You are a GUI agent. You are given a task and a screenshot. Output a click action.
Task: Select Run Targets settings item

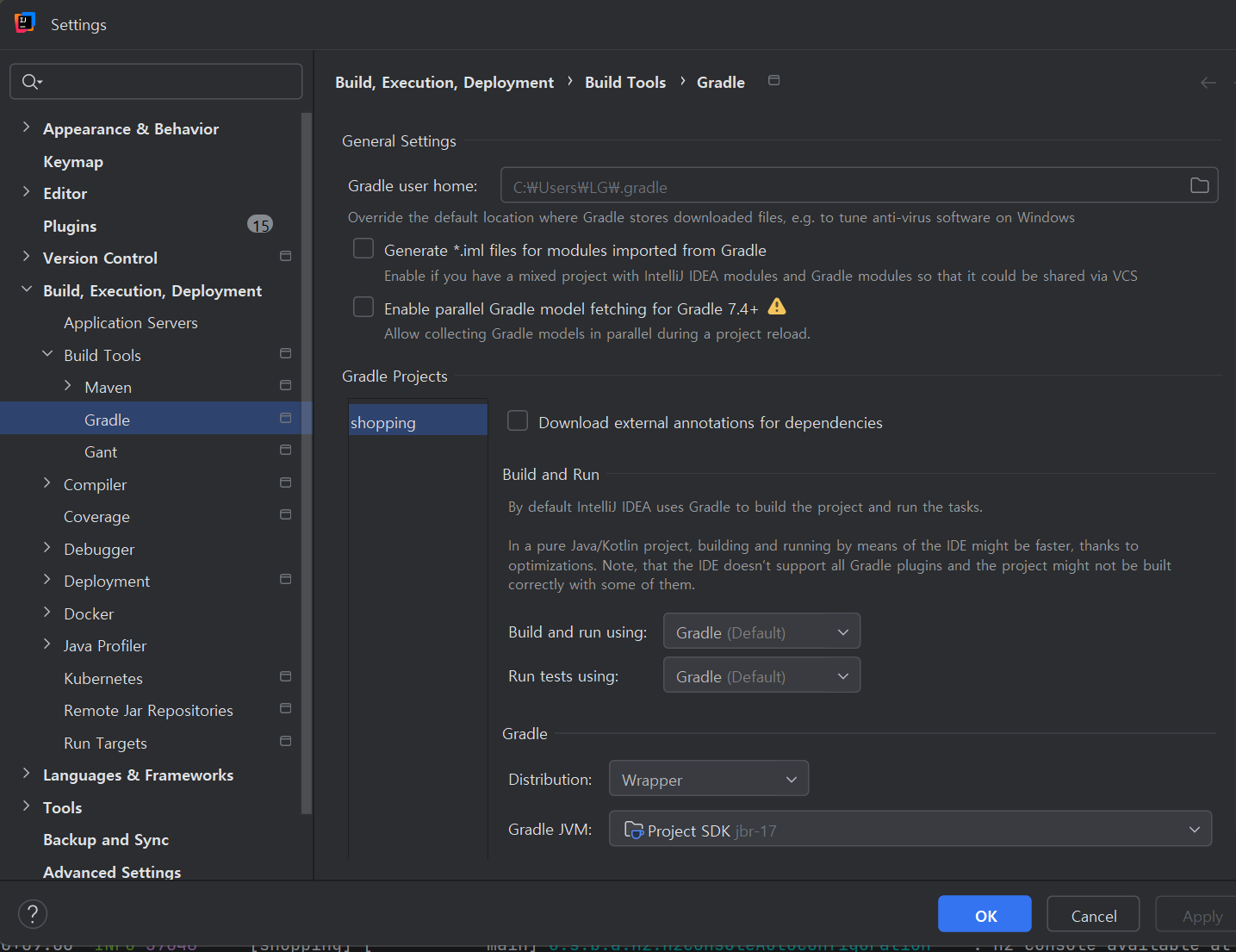pyautogui.click(x=105, y=743)
